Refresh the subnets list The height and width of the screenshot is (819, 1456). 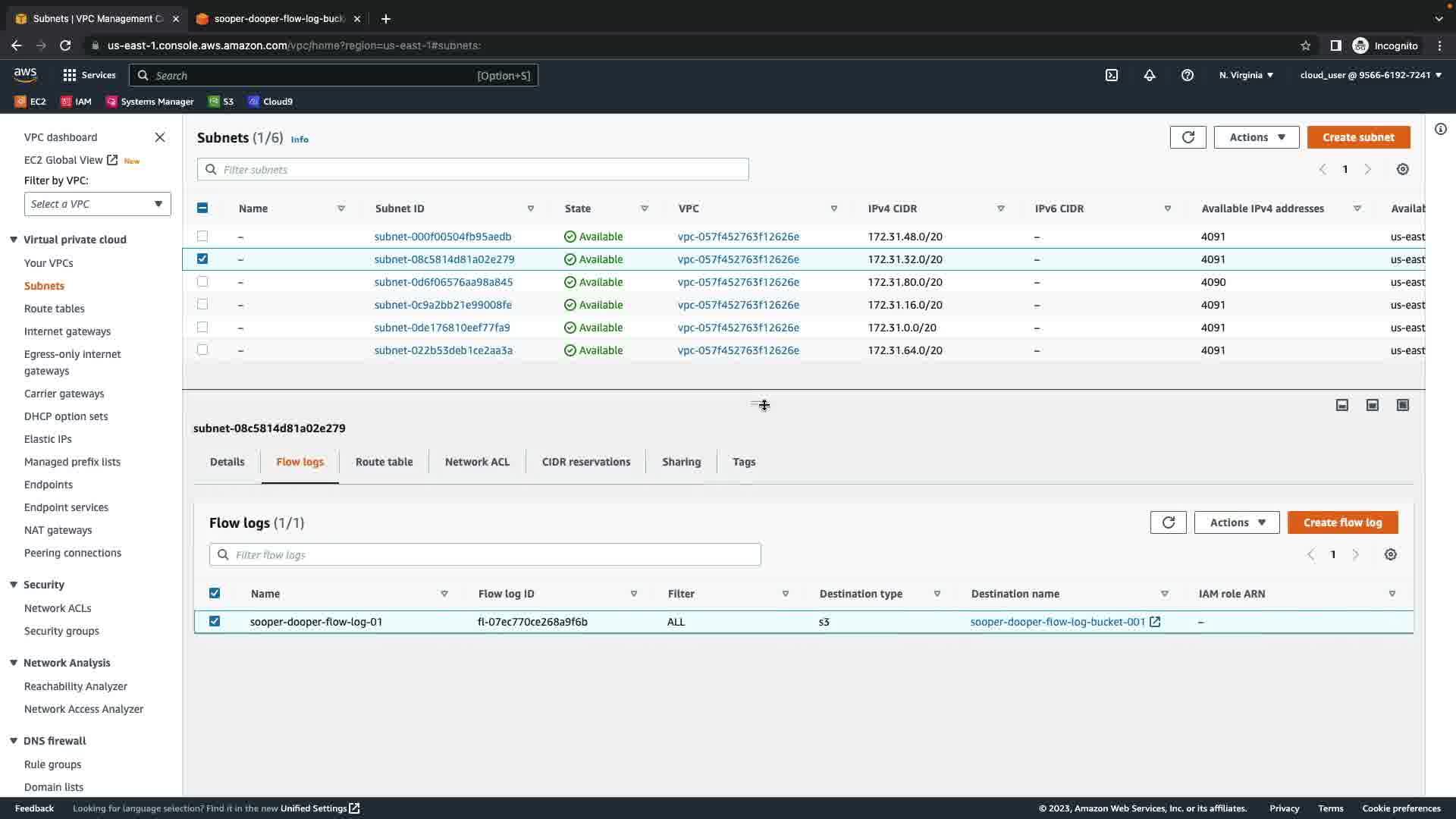[1188, 137]
